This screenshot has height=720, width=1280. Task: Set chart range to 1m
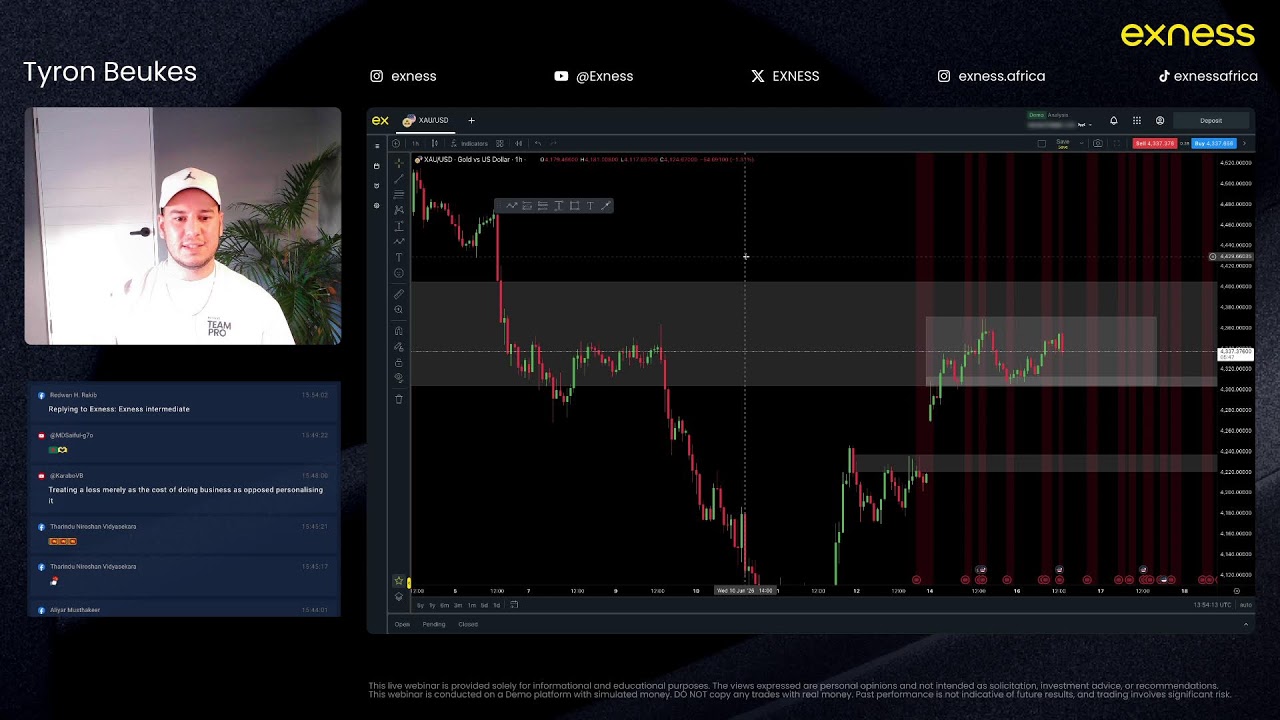pos(472,605)
